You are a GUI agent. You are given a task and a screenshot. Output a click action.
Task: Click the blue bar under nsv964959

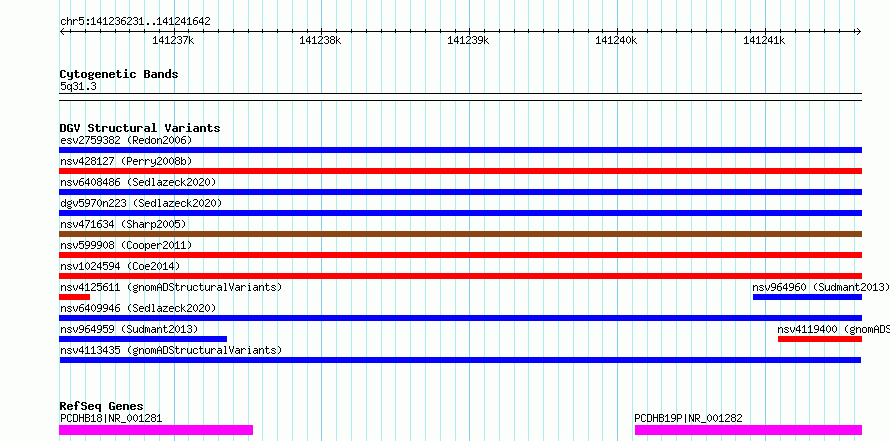(143, 339)
